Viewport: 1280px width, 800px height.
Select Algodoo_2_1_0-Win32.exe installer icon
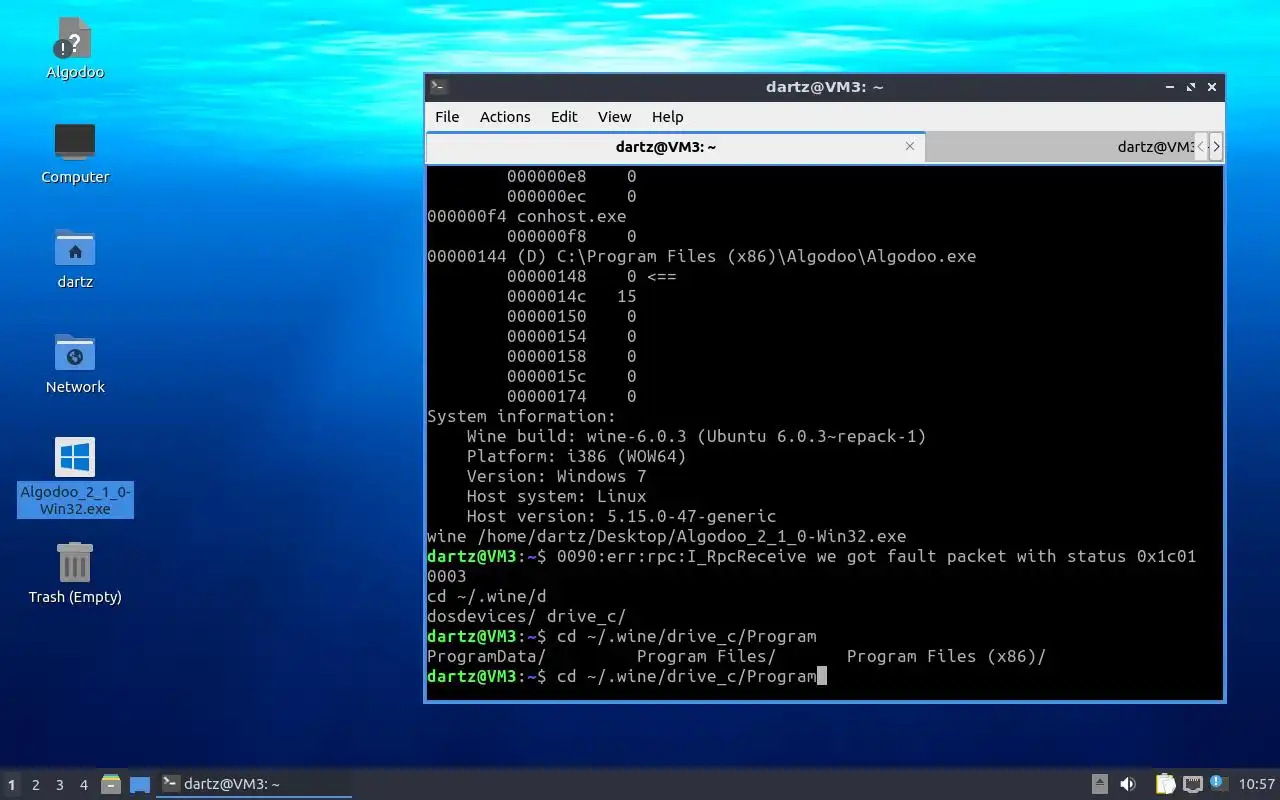tap(75, 477)
